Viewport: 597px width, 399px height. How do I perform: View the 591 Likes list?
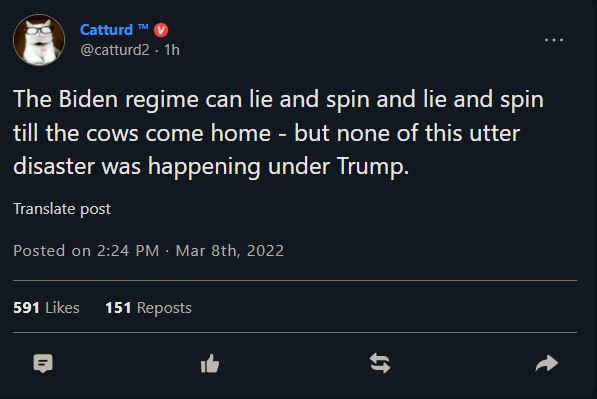[46, 308]
